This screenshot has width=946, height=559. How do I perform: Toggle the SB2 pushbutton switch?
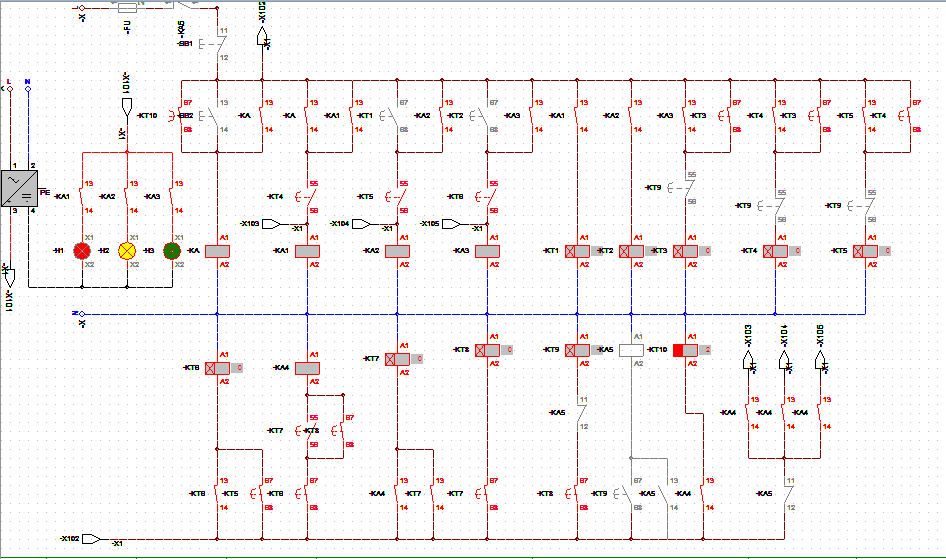[210, 116]
